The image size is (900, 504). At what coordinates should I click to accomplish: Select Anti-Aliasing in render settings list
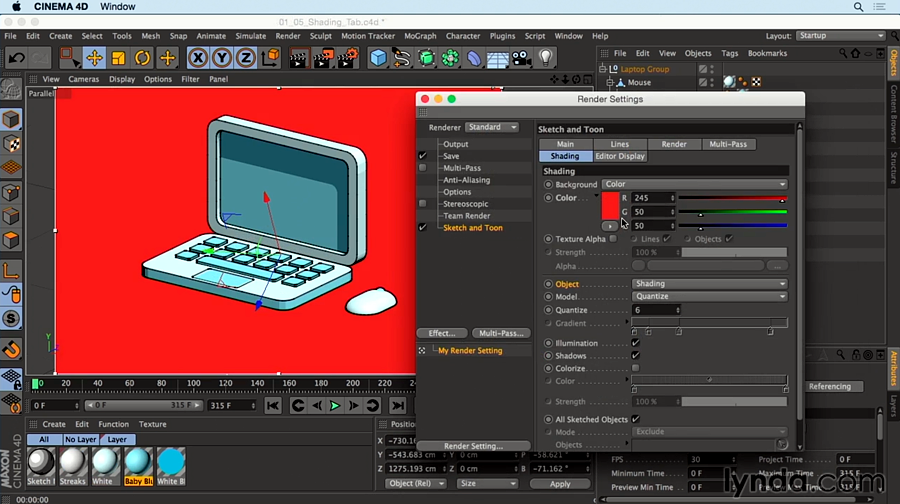point(467,180)
